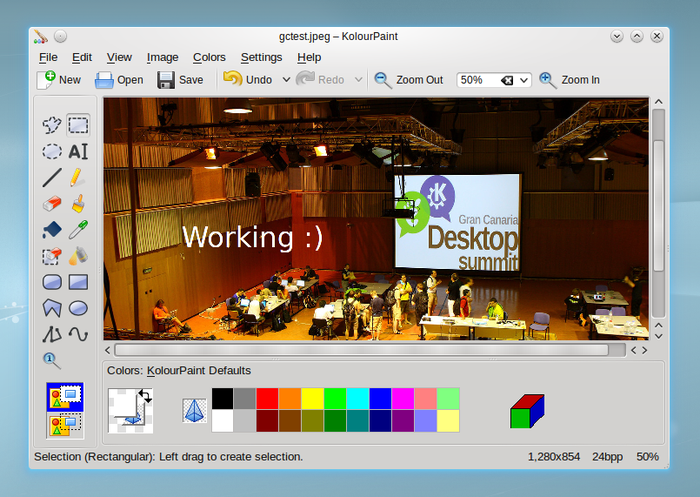Screen dimensions: 700x497
Task: Select the Zoom magnifier tool
Action: [52, 360]
